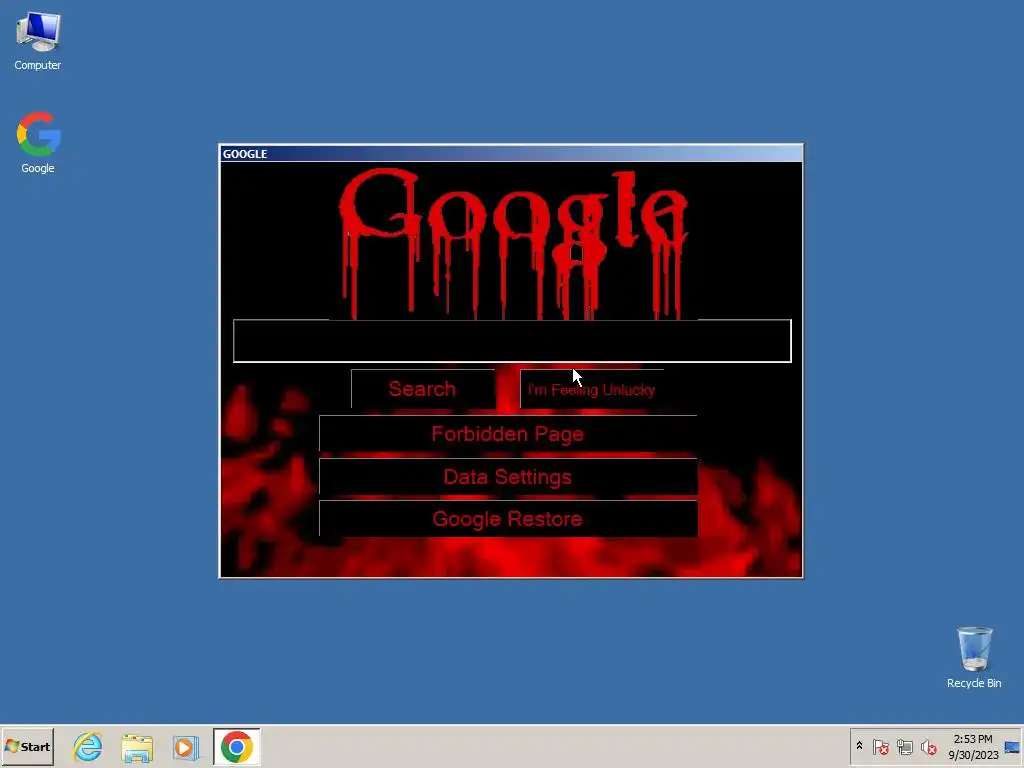Open the Start menu
The width and height of the screenshot is (1024, 768).
pyautogui.click(x=27, y=746)
